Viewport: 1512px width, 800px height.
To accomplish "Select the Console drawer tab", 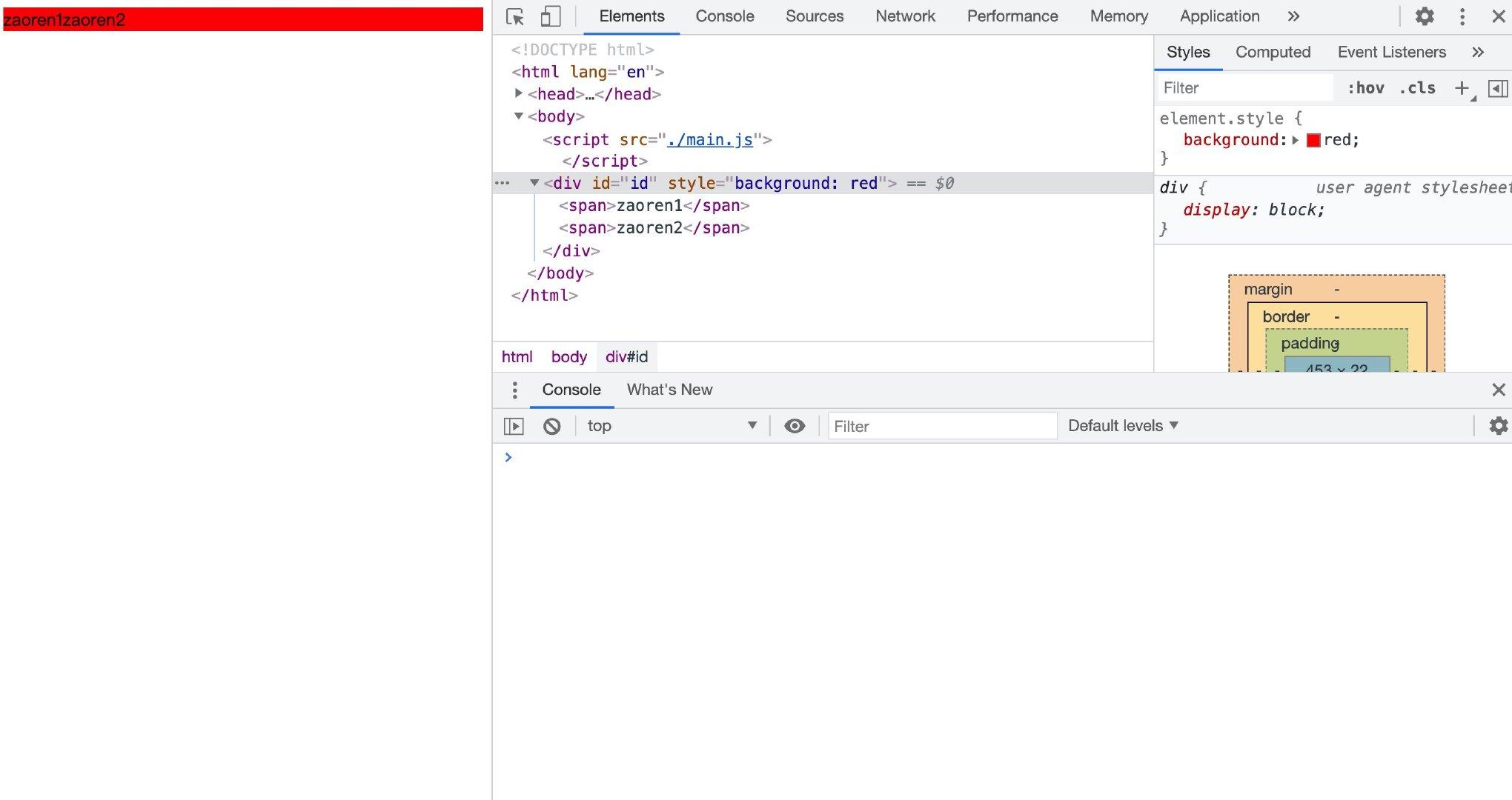I will pyautogui.click(x=571, y=390).
